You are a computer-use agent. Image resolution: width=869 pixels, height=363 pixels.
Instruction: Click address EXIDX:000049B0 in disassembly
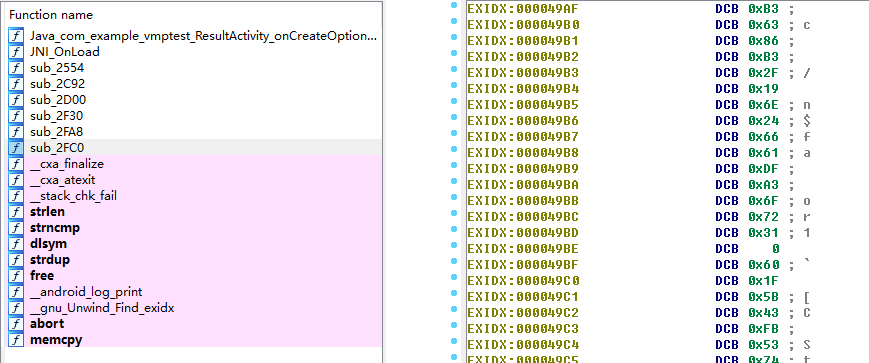(x=523, y=25)
